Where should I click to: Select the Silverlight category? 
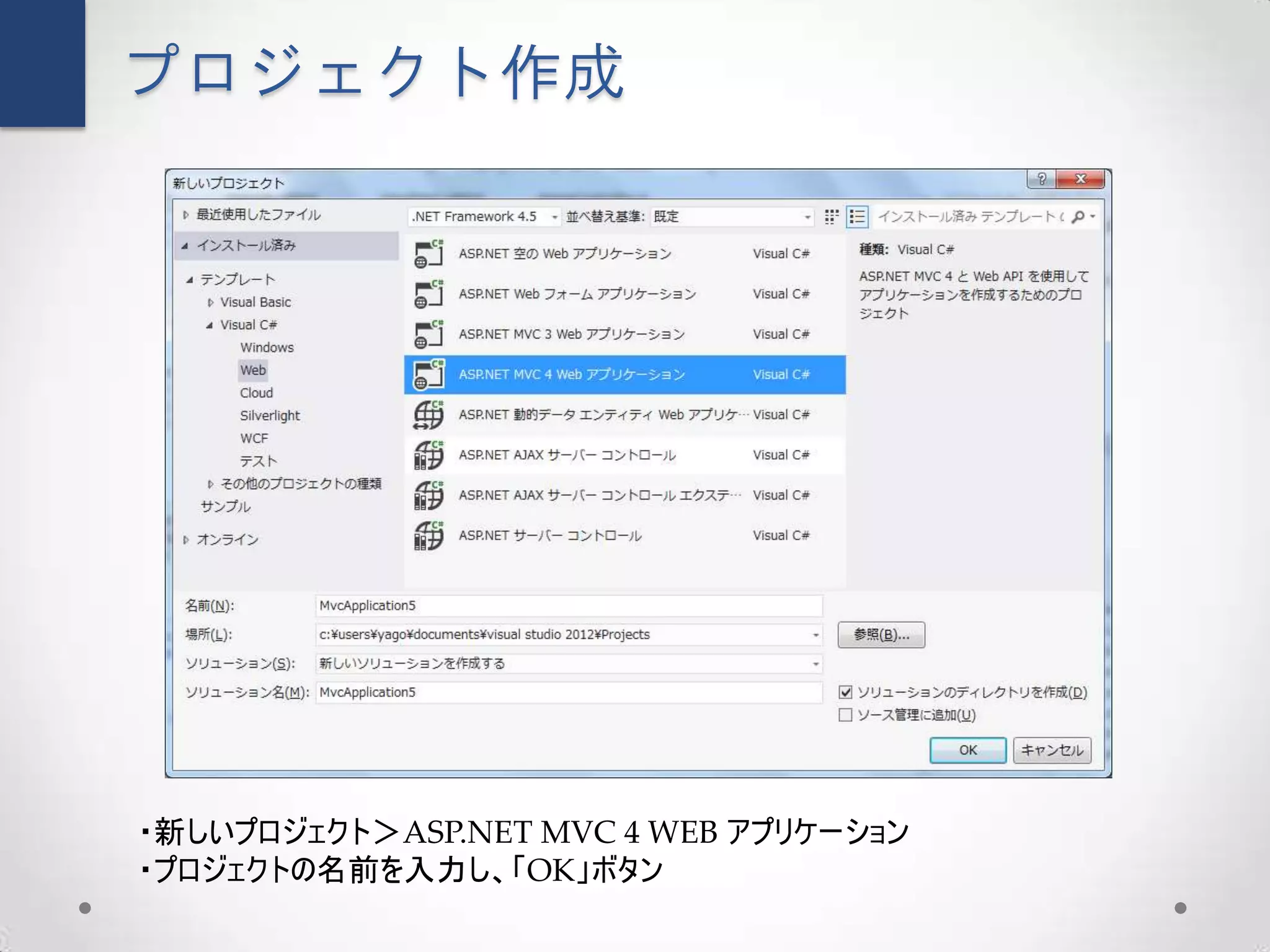270,416
